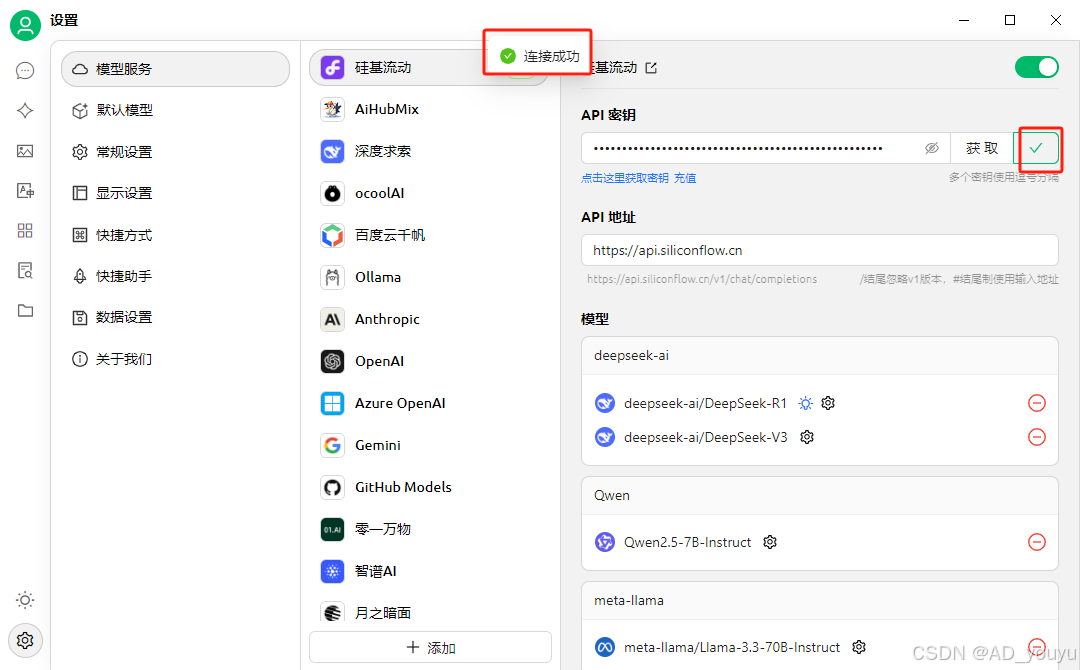Open settings gear for DeepSeek-R1 model
Viewport: 1080px width, 670px height.
[828, 403]
